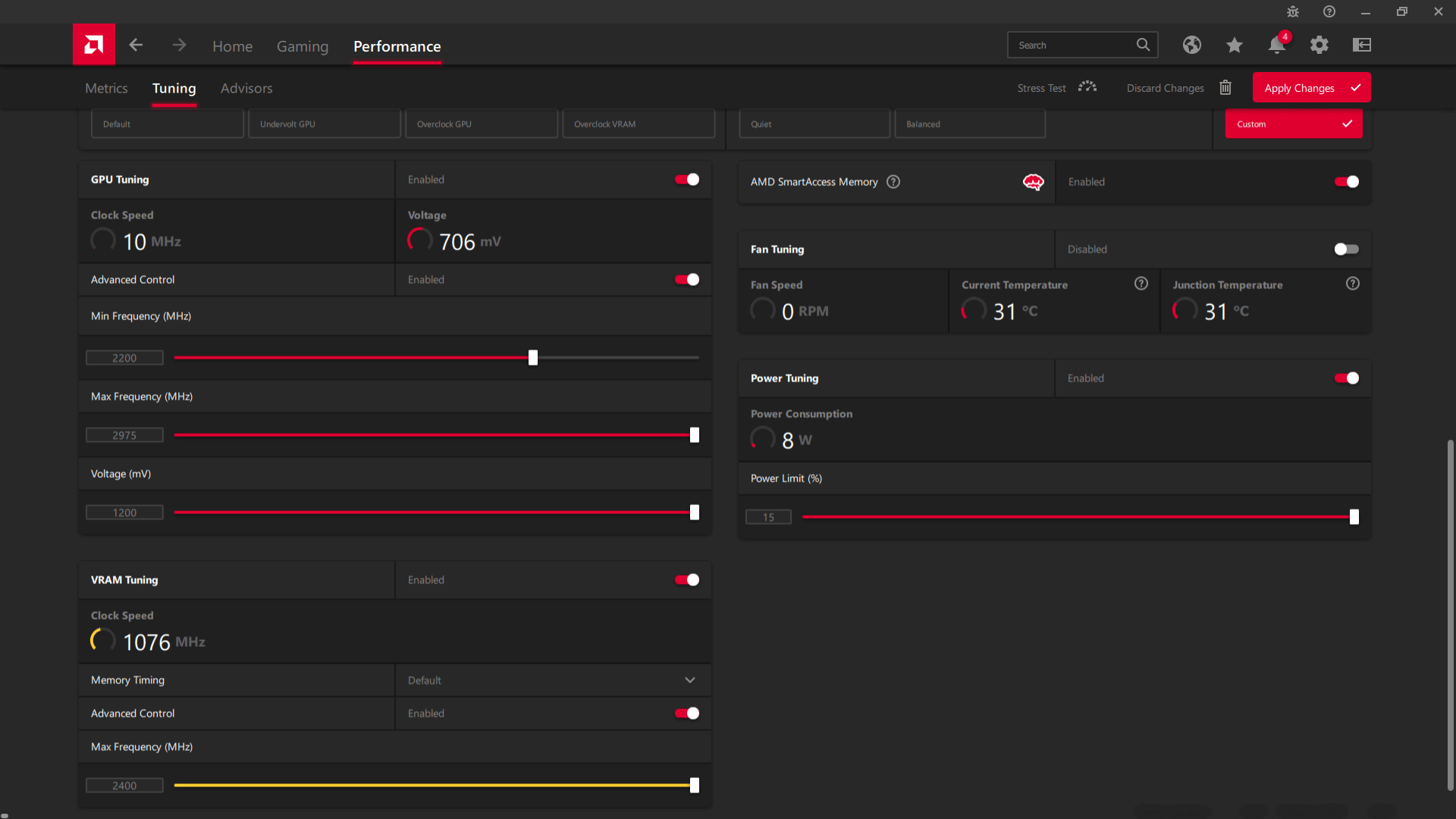Toggle VRAM Tuning switch
The image size is (1456, 819).
687,580
